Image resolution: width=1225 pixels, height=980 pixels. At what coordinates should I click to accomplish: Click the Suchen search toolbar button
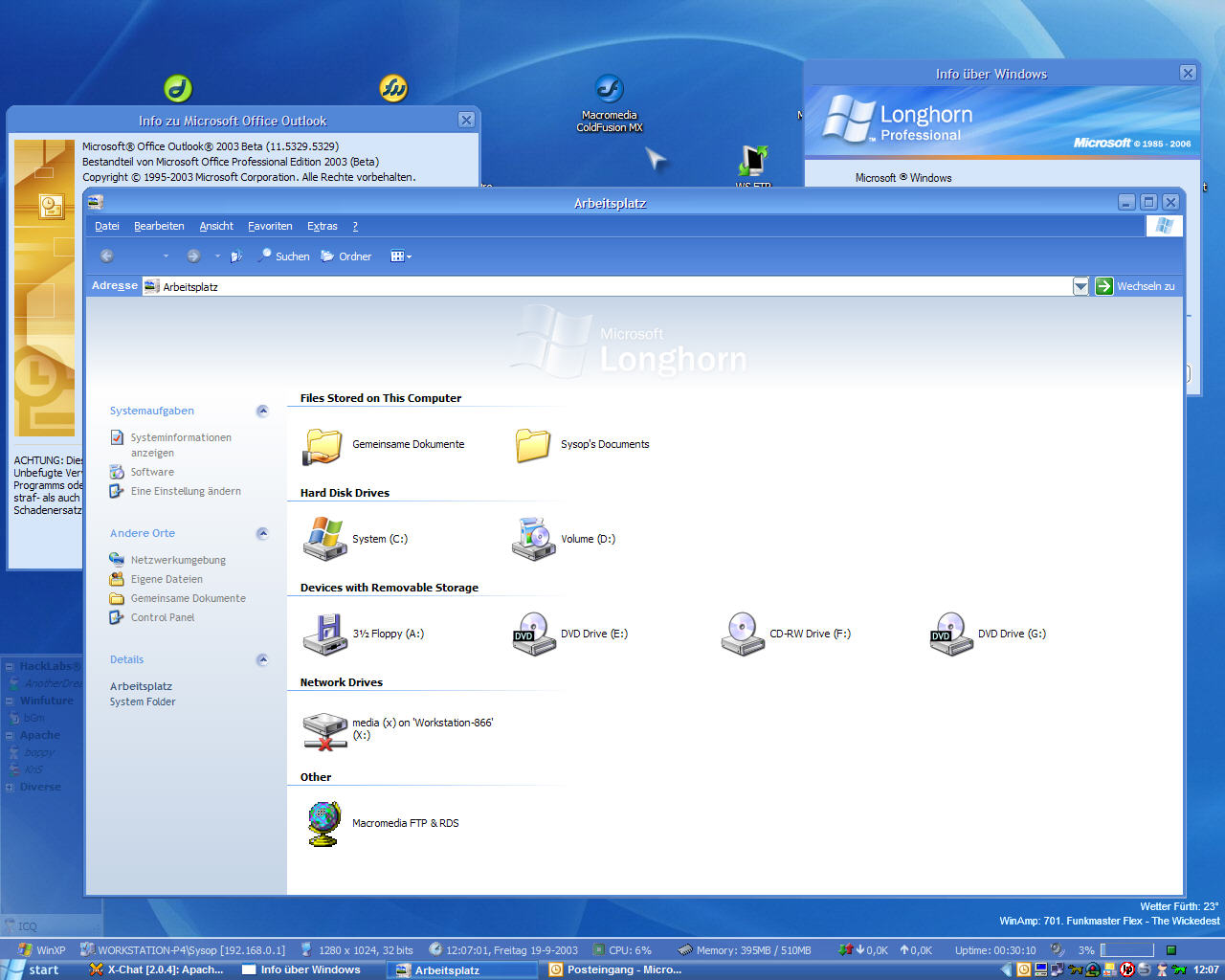(x=284, y=256)
